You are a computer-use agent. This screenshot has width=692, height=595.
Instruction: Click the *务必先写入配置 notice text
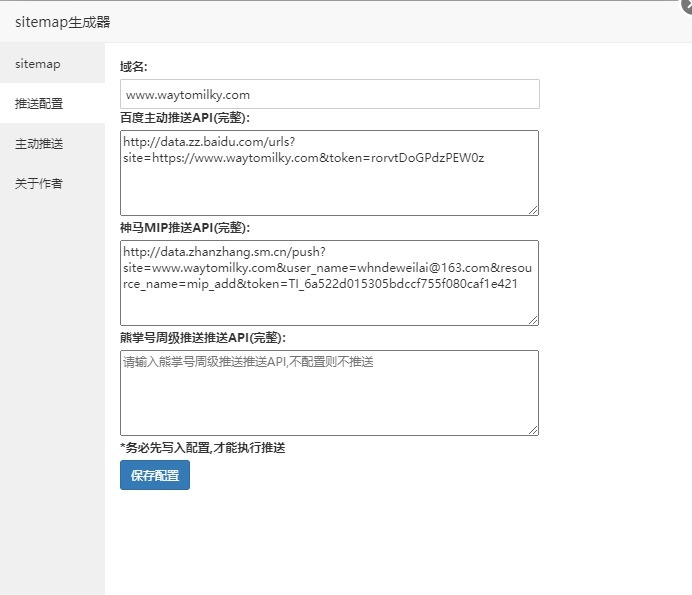click(x=203, y=448)
